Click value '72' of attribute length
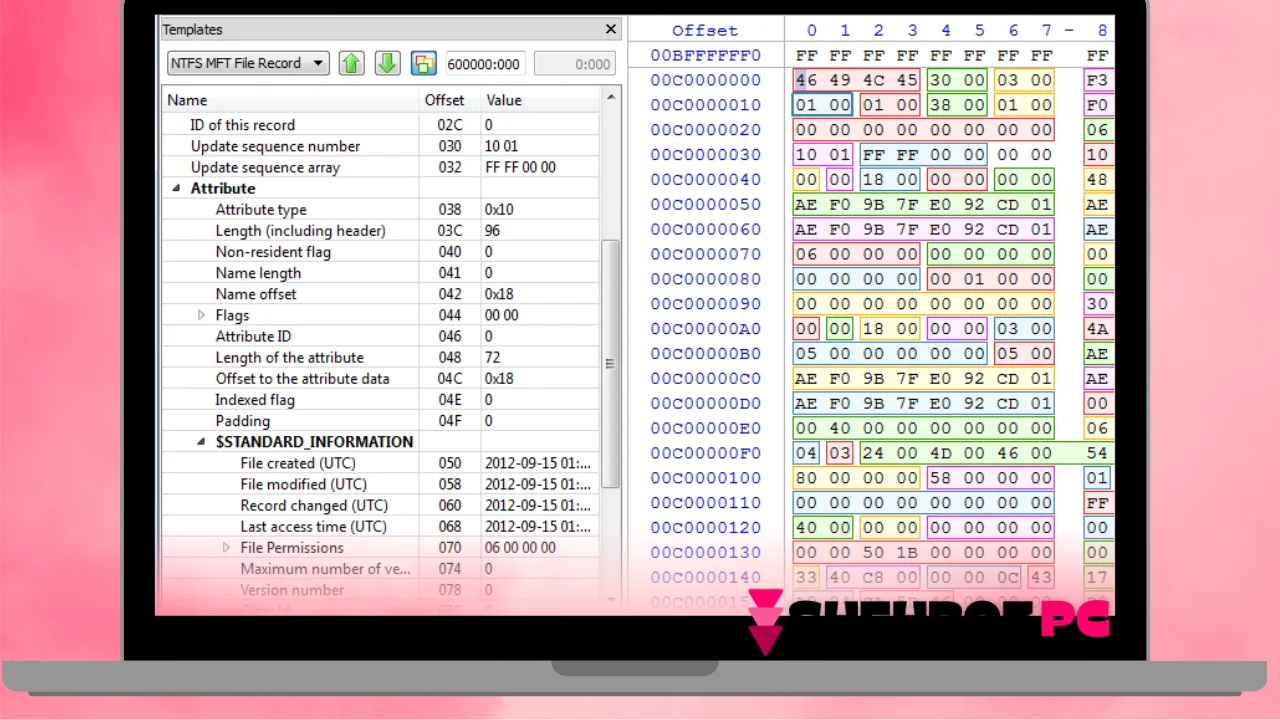Image resolution: width=1280 pixels, height=720 pixels. (493, 357)
